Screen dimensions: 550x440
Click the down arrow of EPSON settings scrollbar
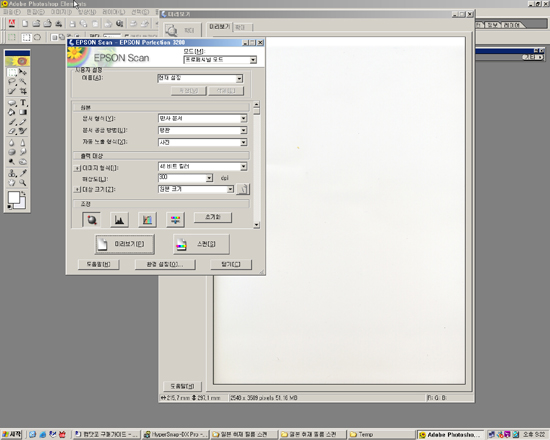pos(256,225)
